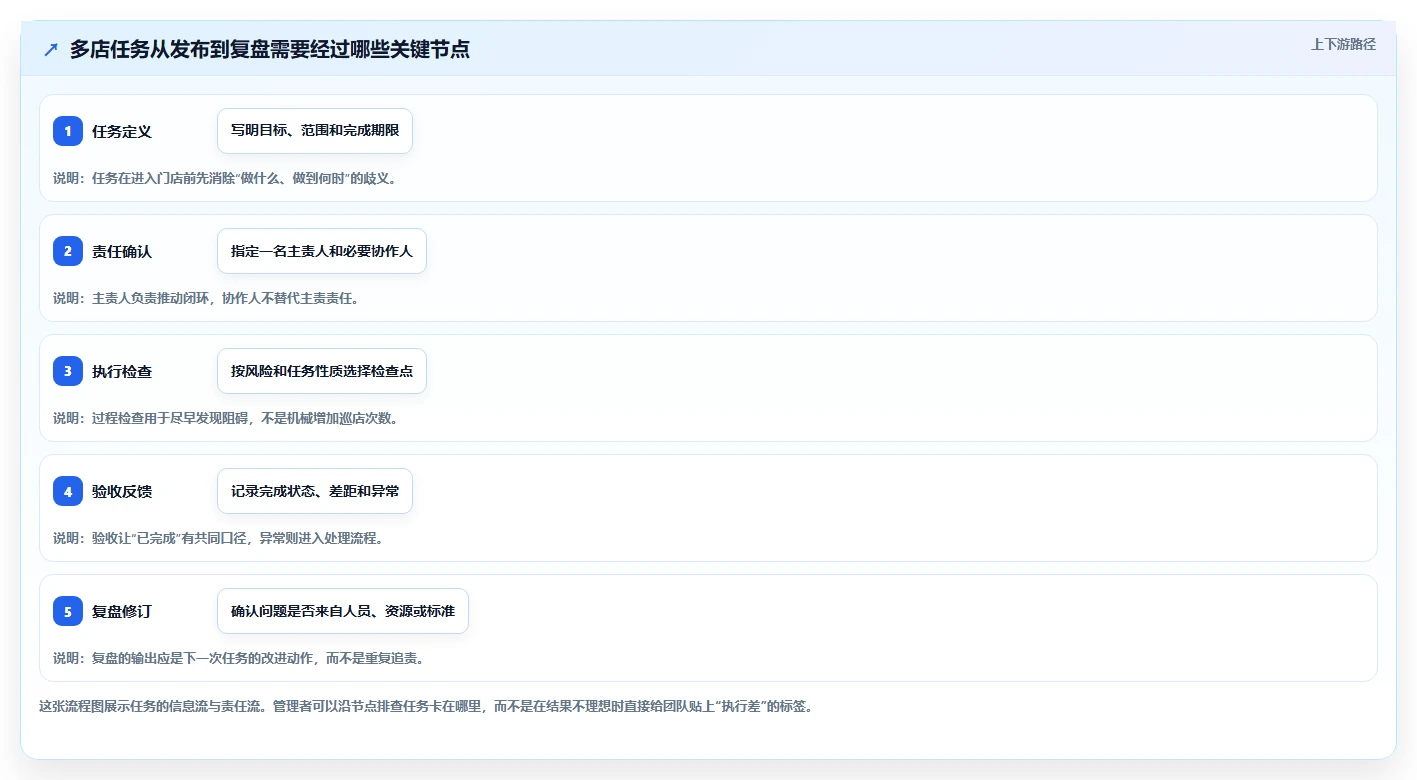Screen dimensions: 1417x780
Task: Click the 指定一名主责人和必要协作人 chip
Action: [322, 251]
